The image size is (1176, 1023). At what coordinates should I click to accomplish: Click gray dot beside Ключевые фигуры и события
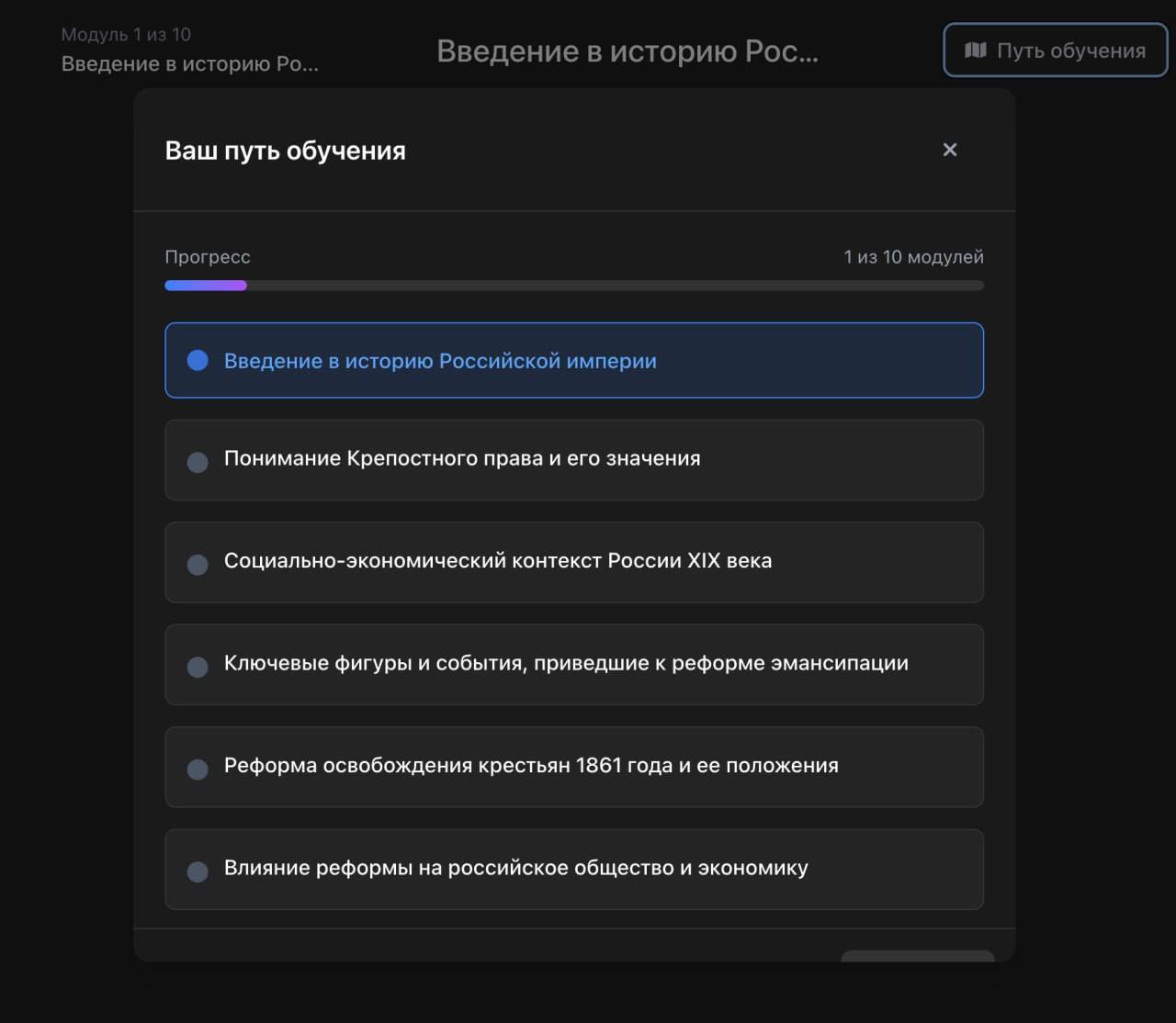198,667
